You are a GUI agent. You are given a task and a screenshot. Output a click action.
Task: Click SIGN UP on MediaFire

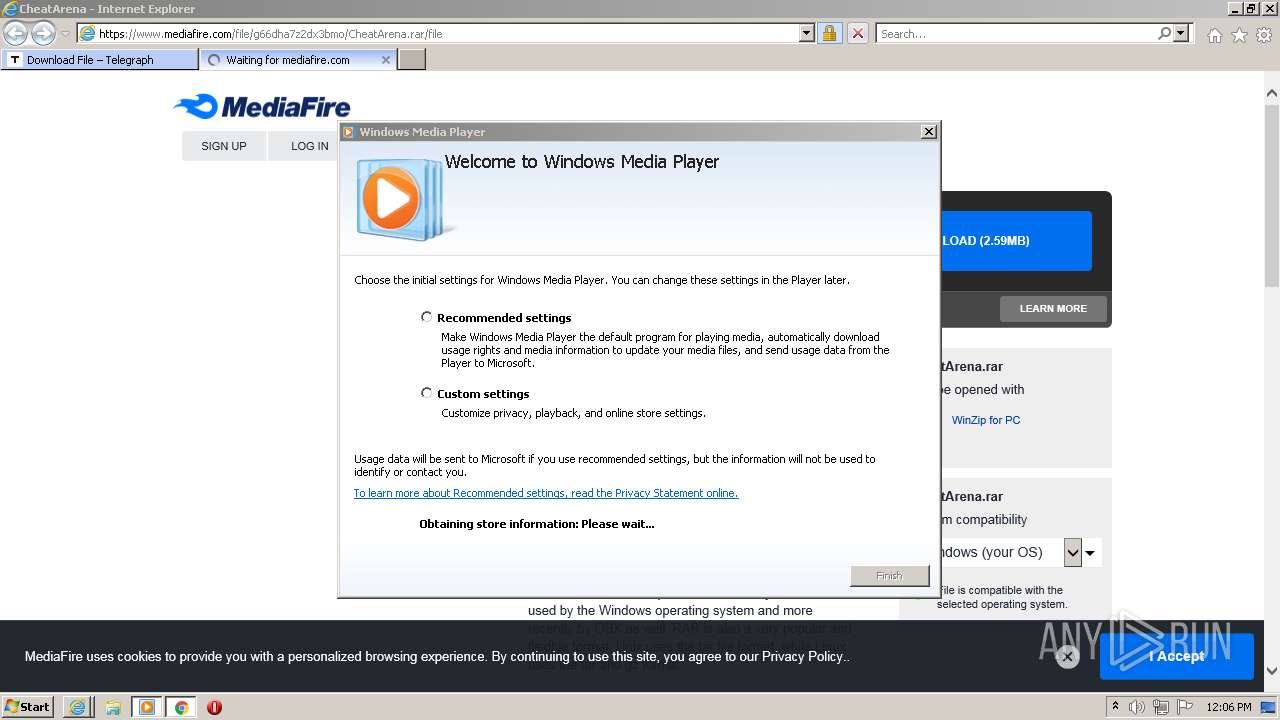pos(224,146)
